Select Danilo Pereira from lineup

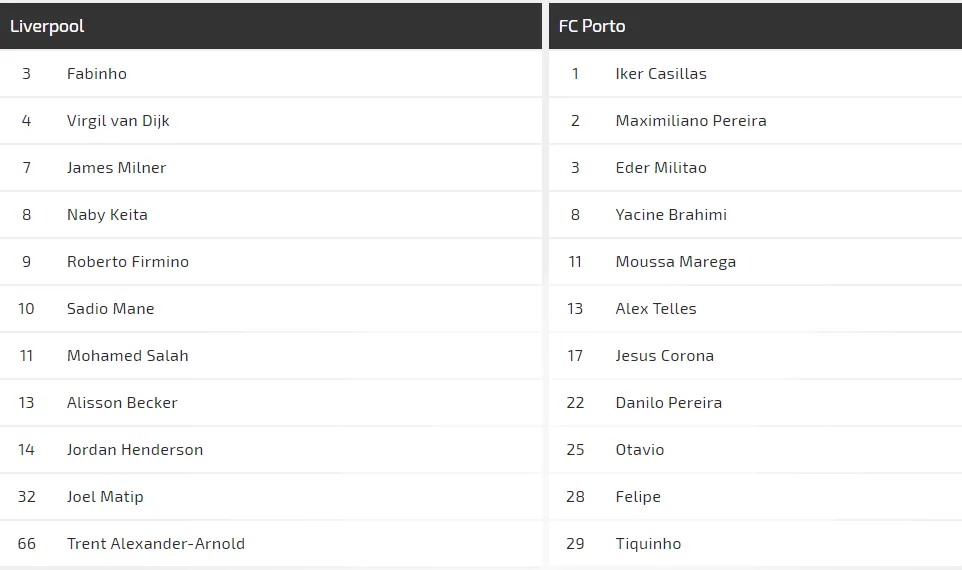click(x=669, y=403)
